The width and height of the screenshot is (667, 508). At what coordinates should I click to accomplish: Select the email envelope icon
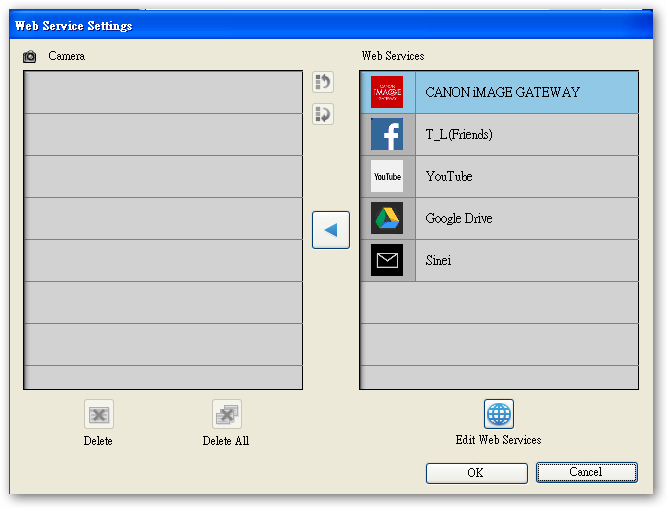pos(387,260)
